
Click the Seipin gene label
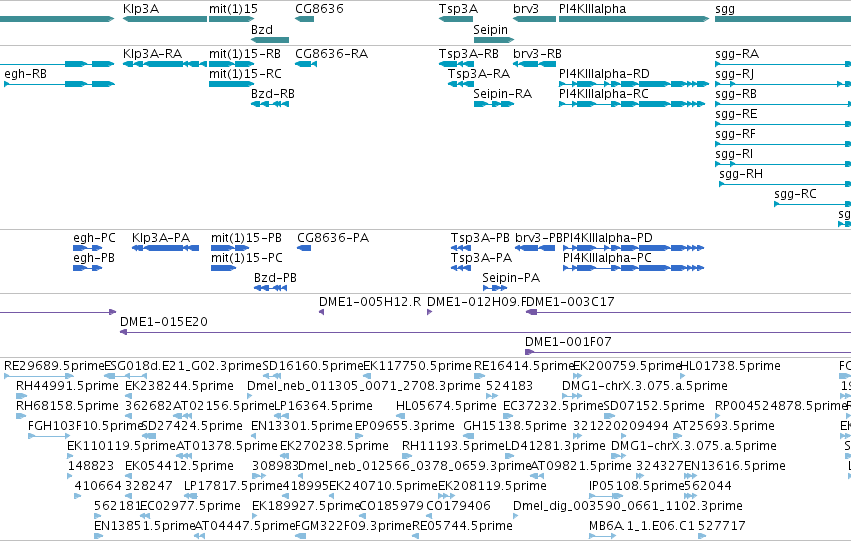[491, 30]
